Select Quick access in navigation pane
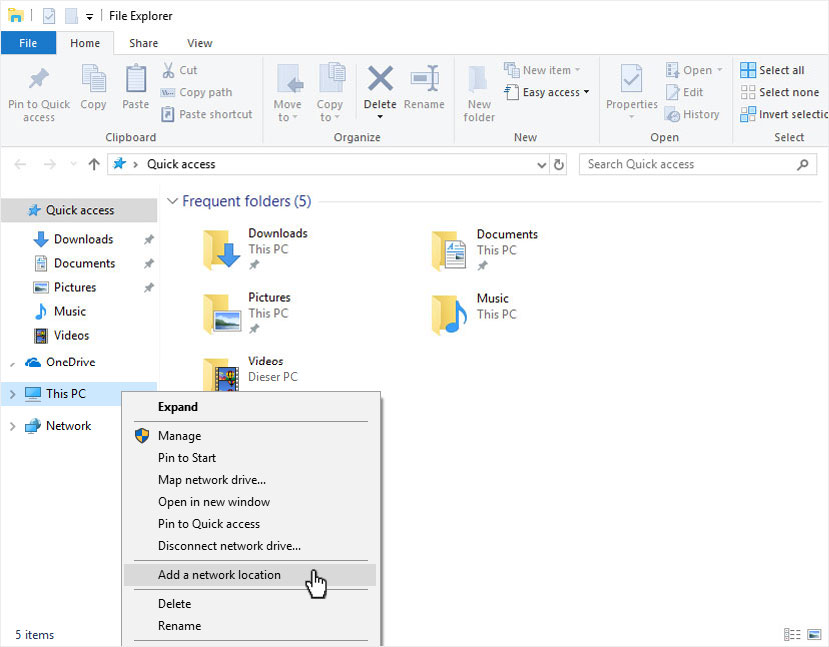Image resolution: width=829 pixels, height=647 pixels. coord(79,210)
